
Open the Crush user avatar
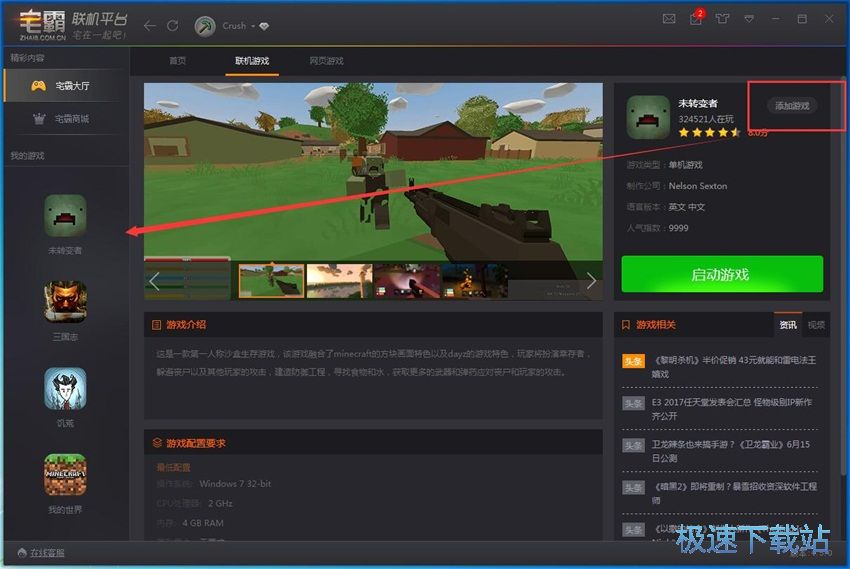click(x=205, y=26)
